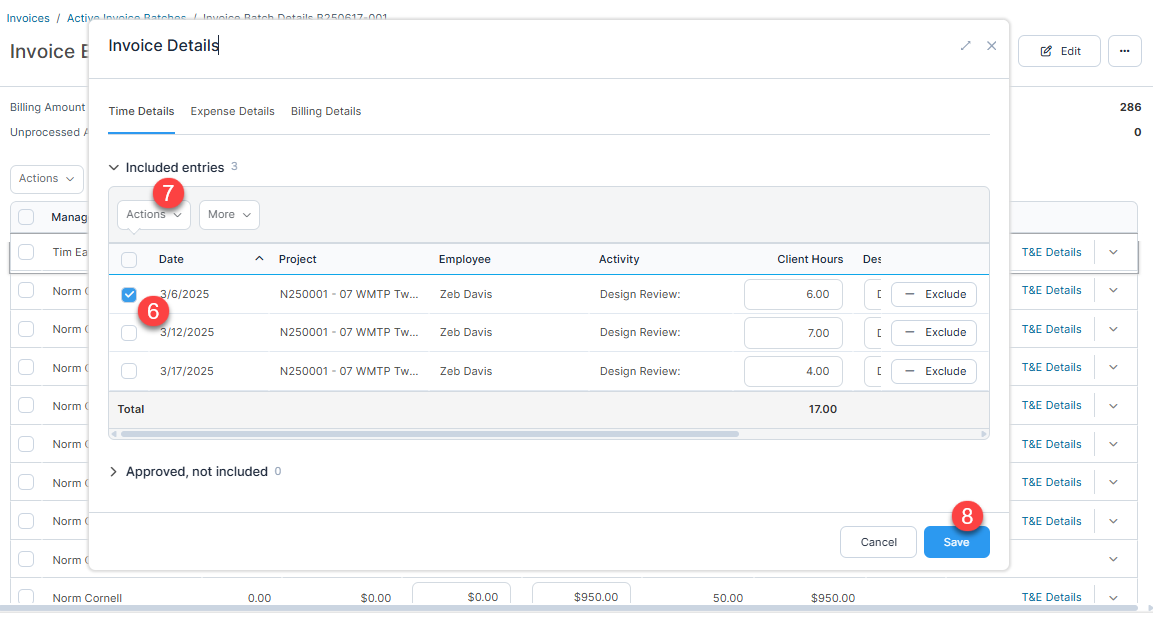The image size is (1153, 620).
Task: Sort entries by the Date column header
Action: [171, 259]
